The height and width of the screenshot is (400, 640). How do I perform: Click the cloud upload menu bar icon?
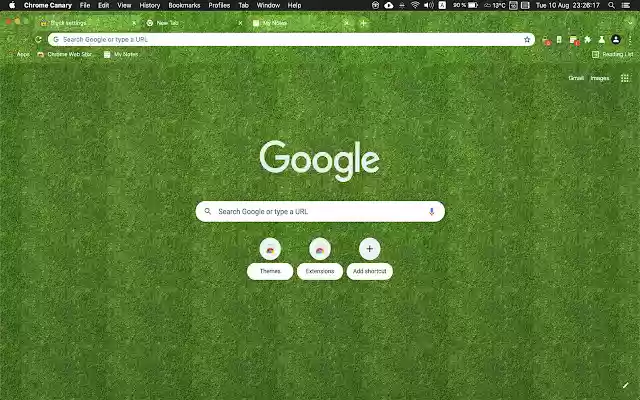[389, 5]
